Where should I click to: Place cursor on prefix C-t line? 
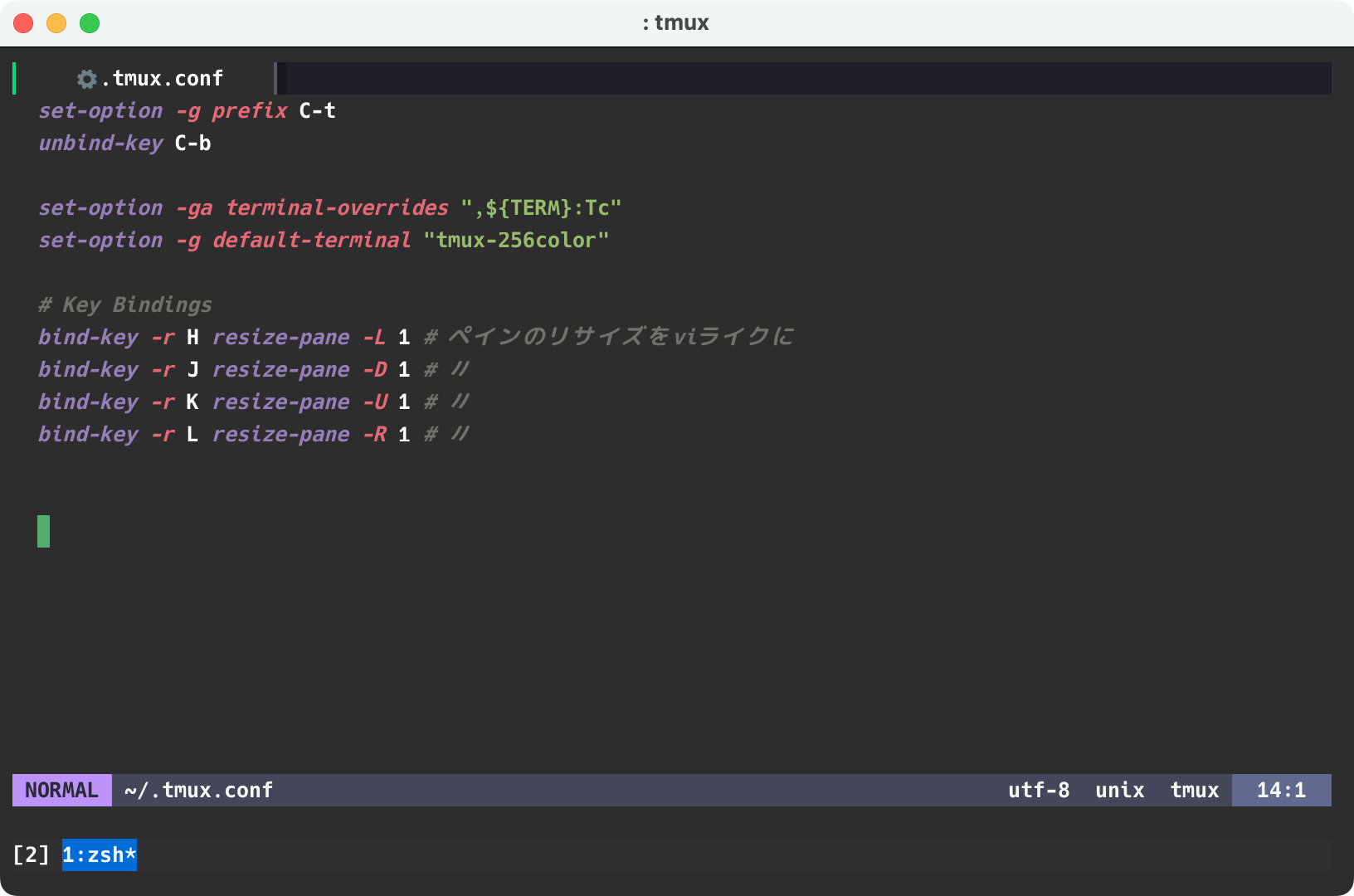(249, 111)
